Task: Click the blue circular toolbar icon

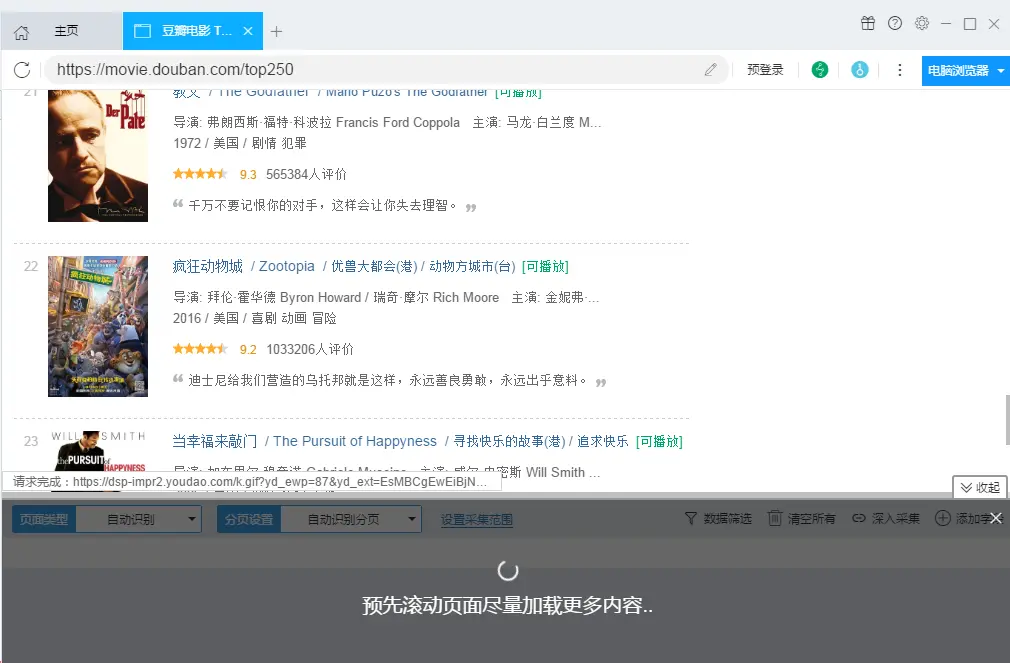Action: coord(859,70)
